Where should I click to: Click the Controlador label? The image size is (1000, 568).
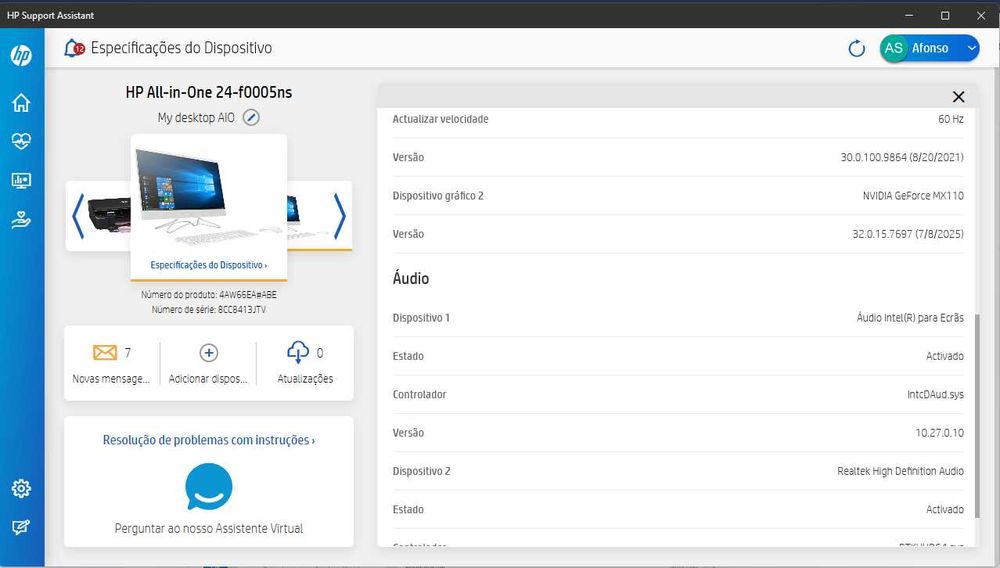[x=419, y=395]
